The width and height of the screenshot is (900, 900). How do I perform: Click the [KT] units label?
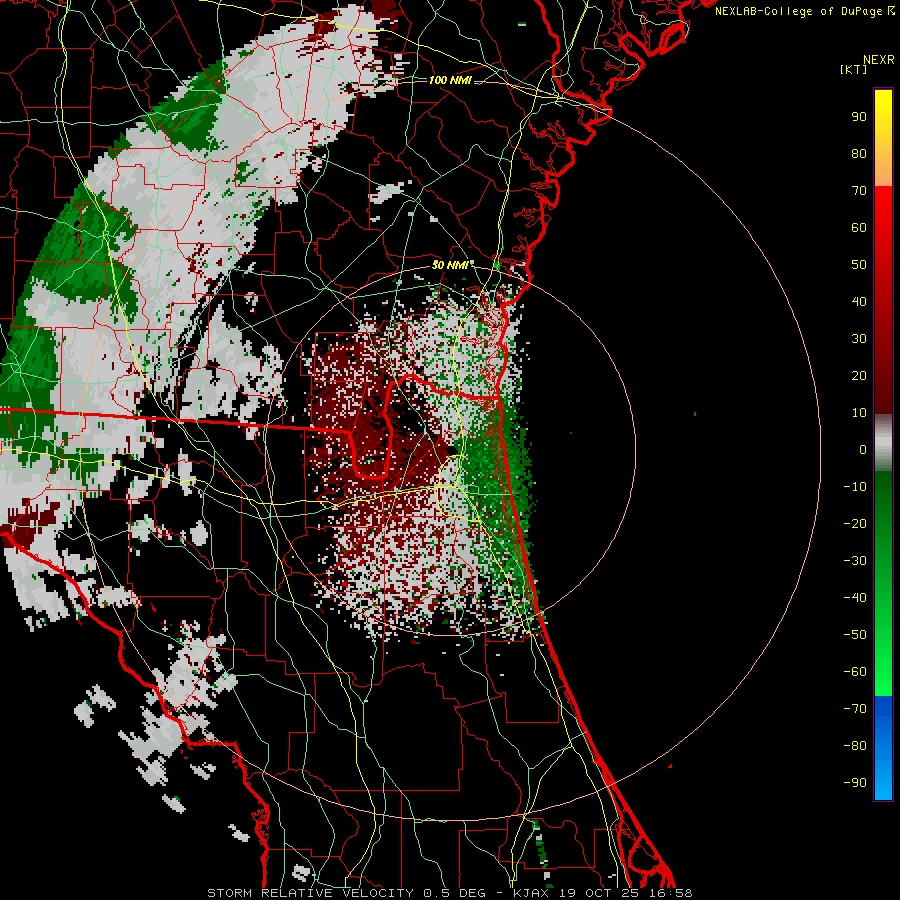854,69
